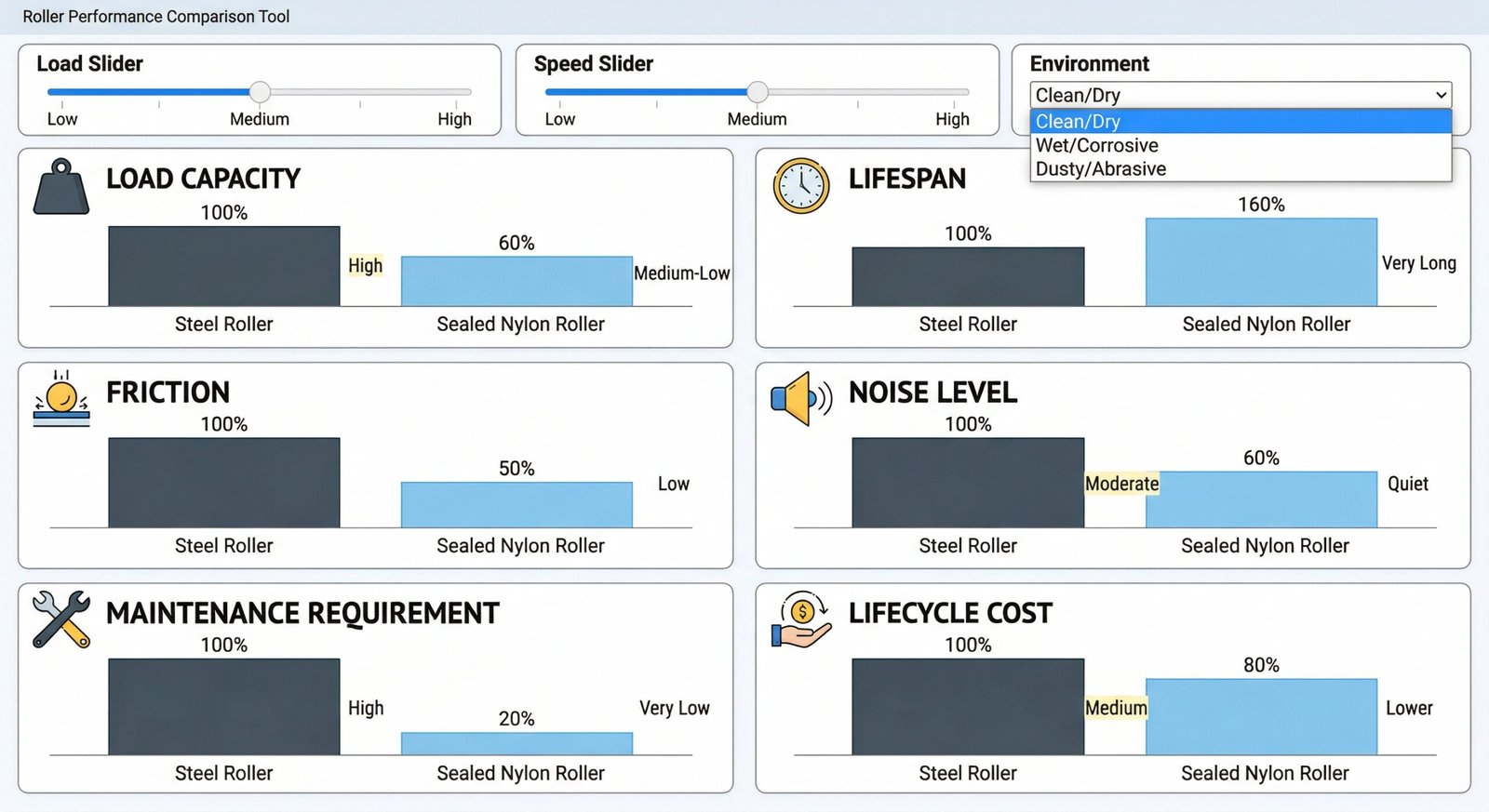Click the Steel Roller bar in Load Capacity
Viewport: 1489px width, 812px height.
(x=224, y=266)
